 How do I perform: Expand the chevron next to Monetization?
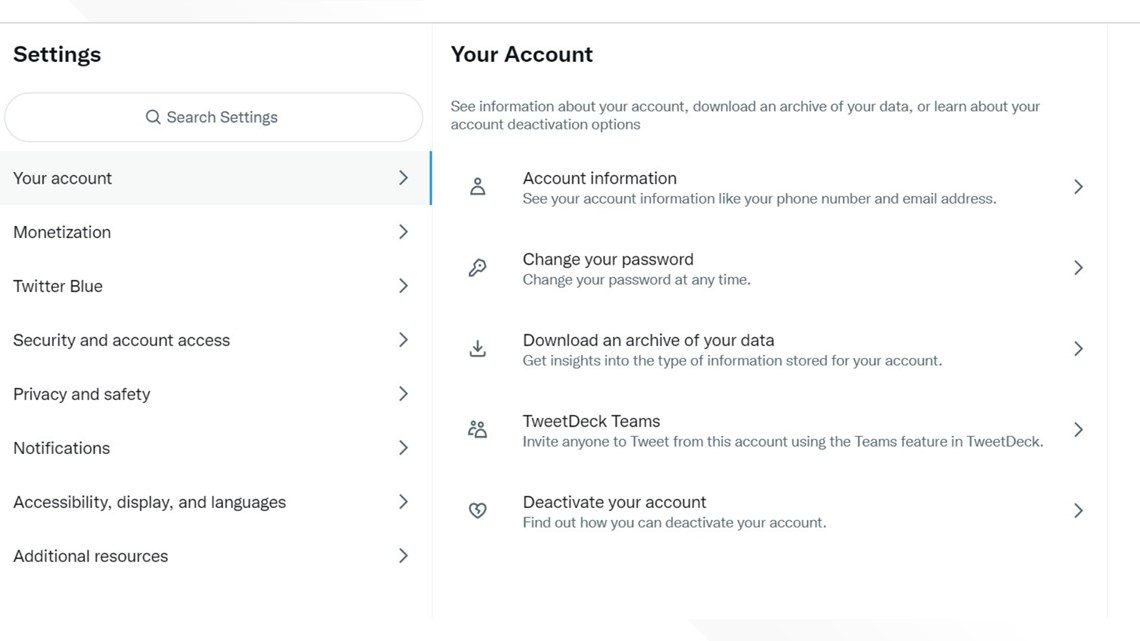pyautogui.click(x=404, y=232)
